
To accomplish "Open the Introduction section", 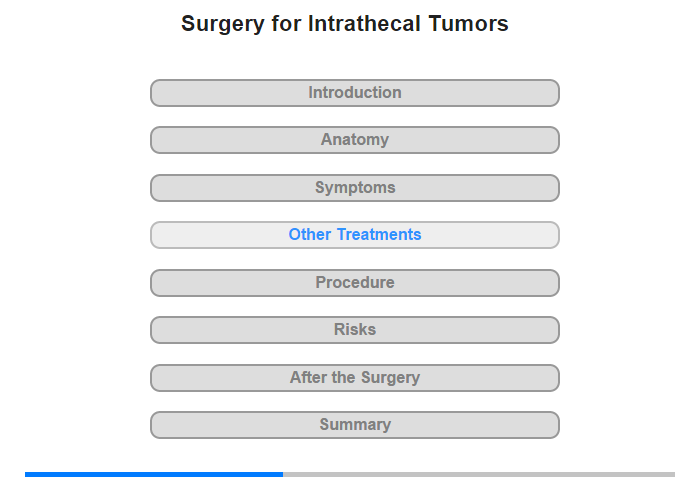I will [x=354, y=93].
